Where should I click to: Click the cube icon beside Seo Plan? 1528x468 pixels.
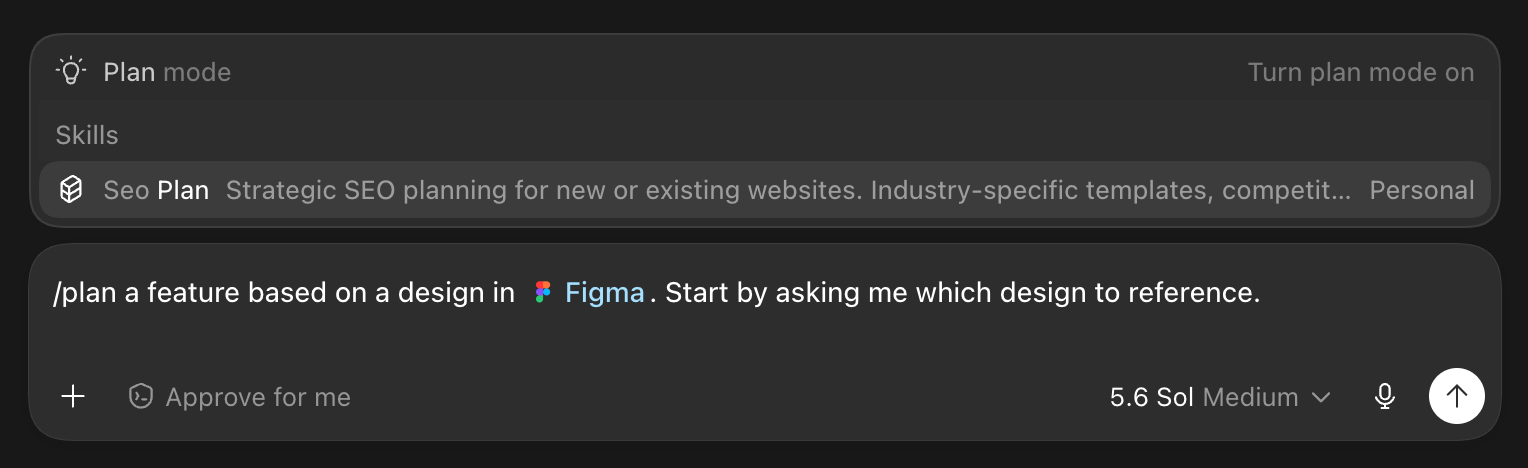pos(71,190)
